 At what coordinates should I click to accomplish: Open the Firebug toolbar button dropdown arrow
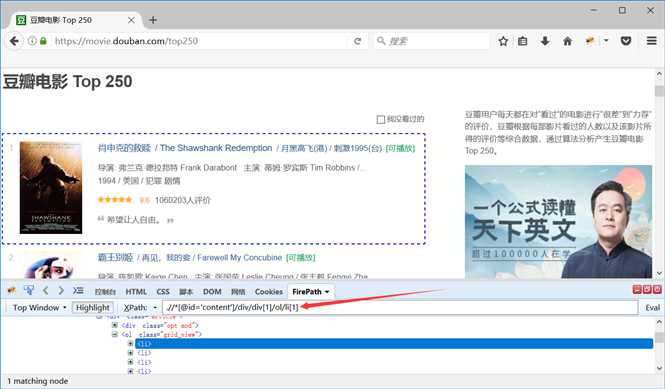click(x=606, y=41)
